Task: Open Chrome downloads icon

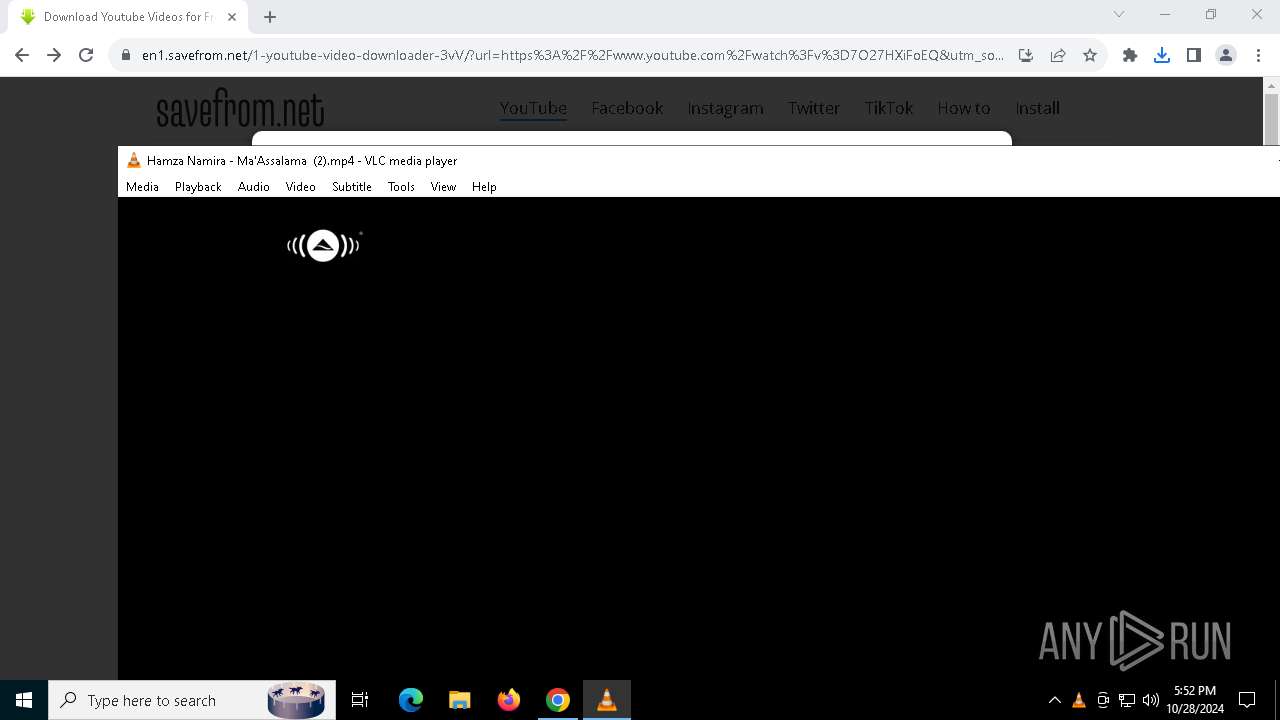Action: pyautogui.click(x=1162, y=55)
